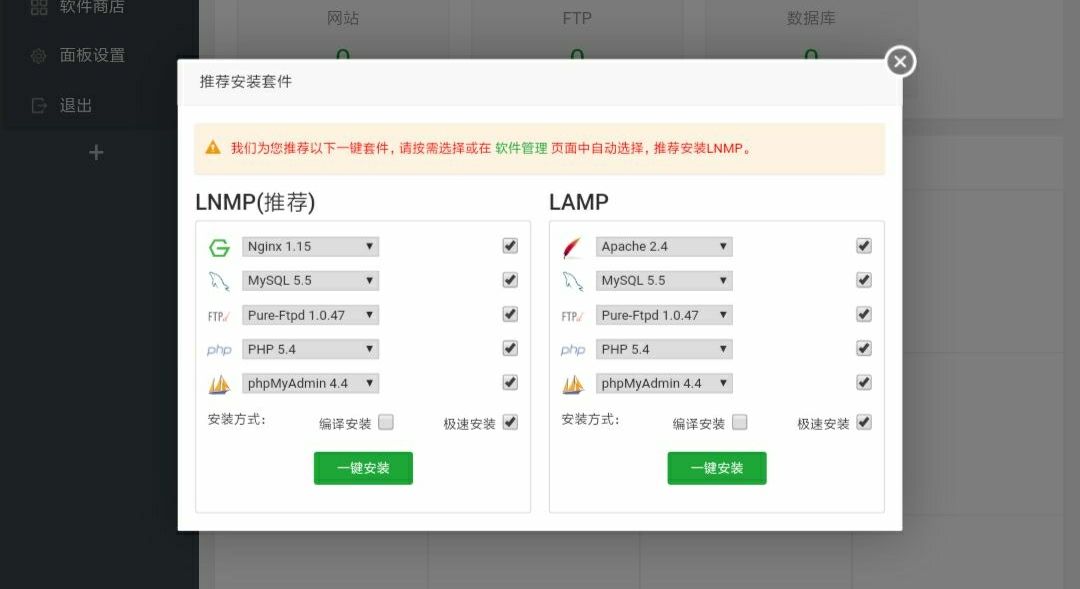
Task: Uncheck MySQL 5.5 in LAMP
Action: coord(864,280)
